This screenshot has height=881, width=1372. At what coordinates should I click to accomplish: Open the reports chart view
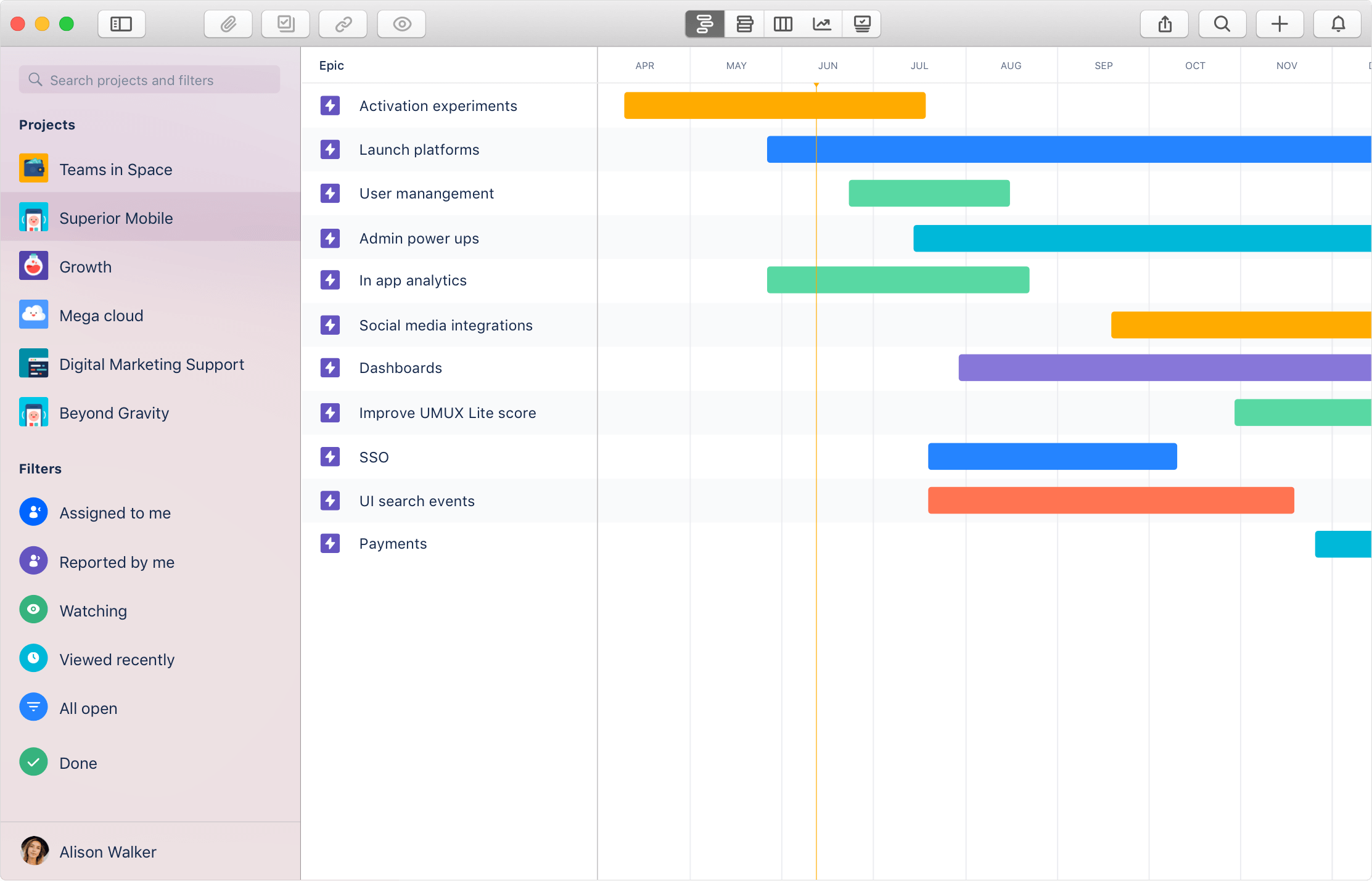[x=822, y=24]
